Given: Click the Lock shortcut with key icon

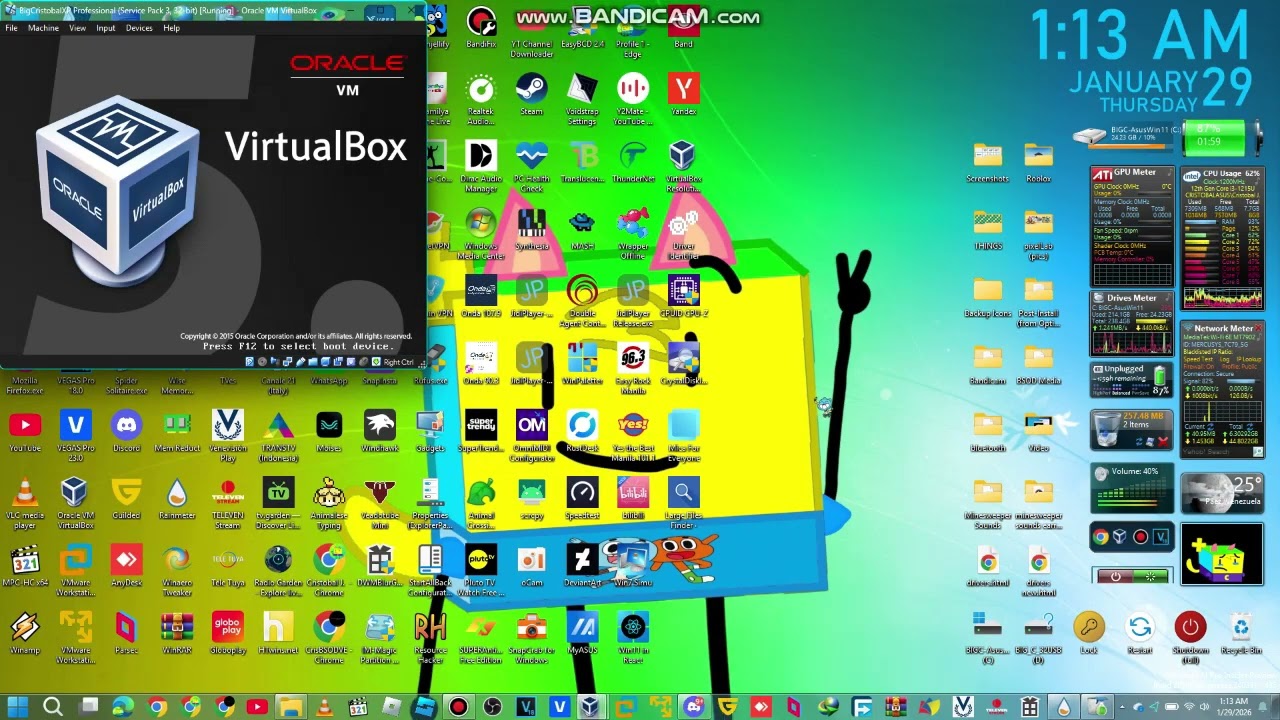Looking at the screenshot, I should click(x=1089, y=633).
